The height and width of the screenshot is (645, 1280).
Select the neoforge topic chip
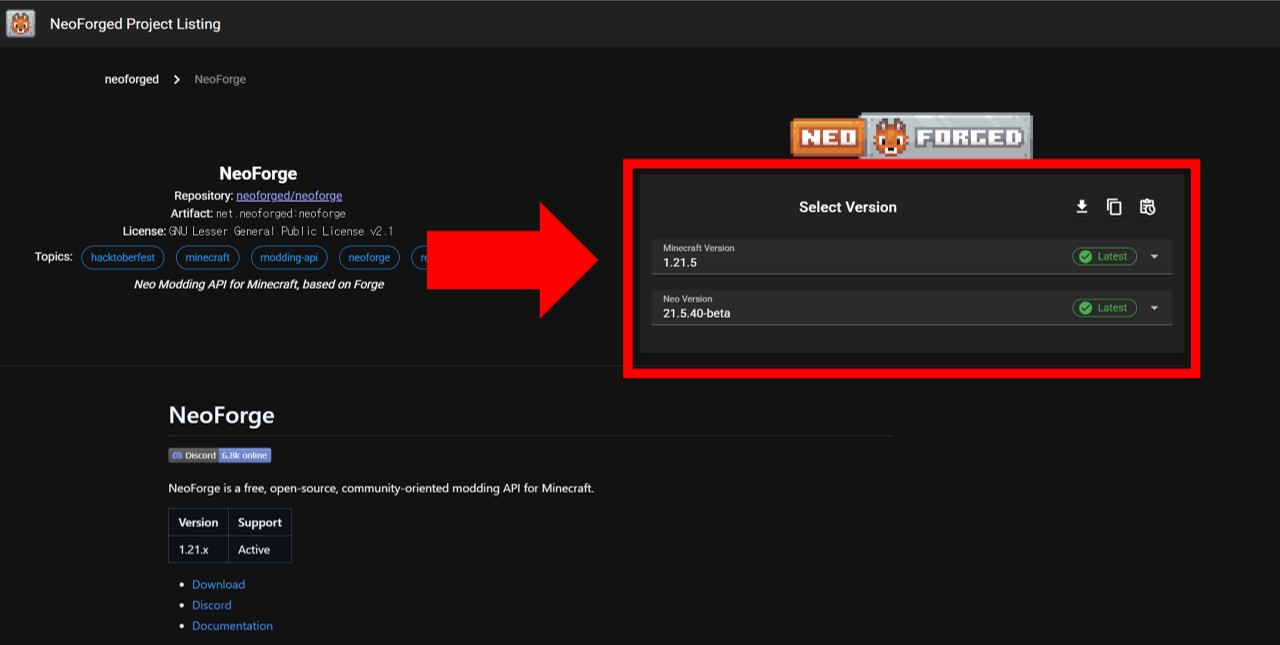click(x=369, y=257)
